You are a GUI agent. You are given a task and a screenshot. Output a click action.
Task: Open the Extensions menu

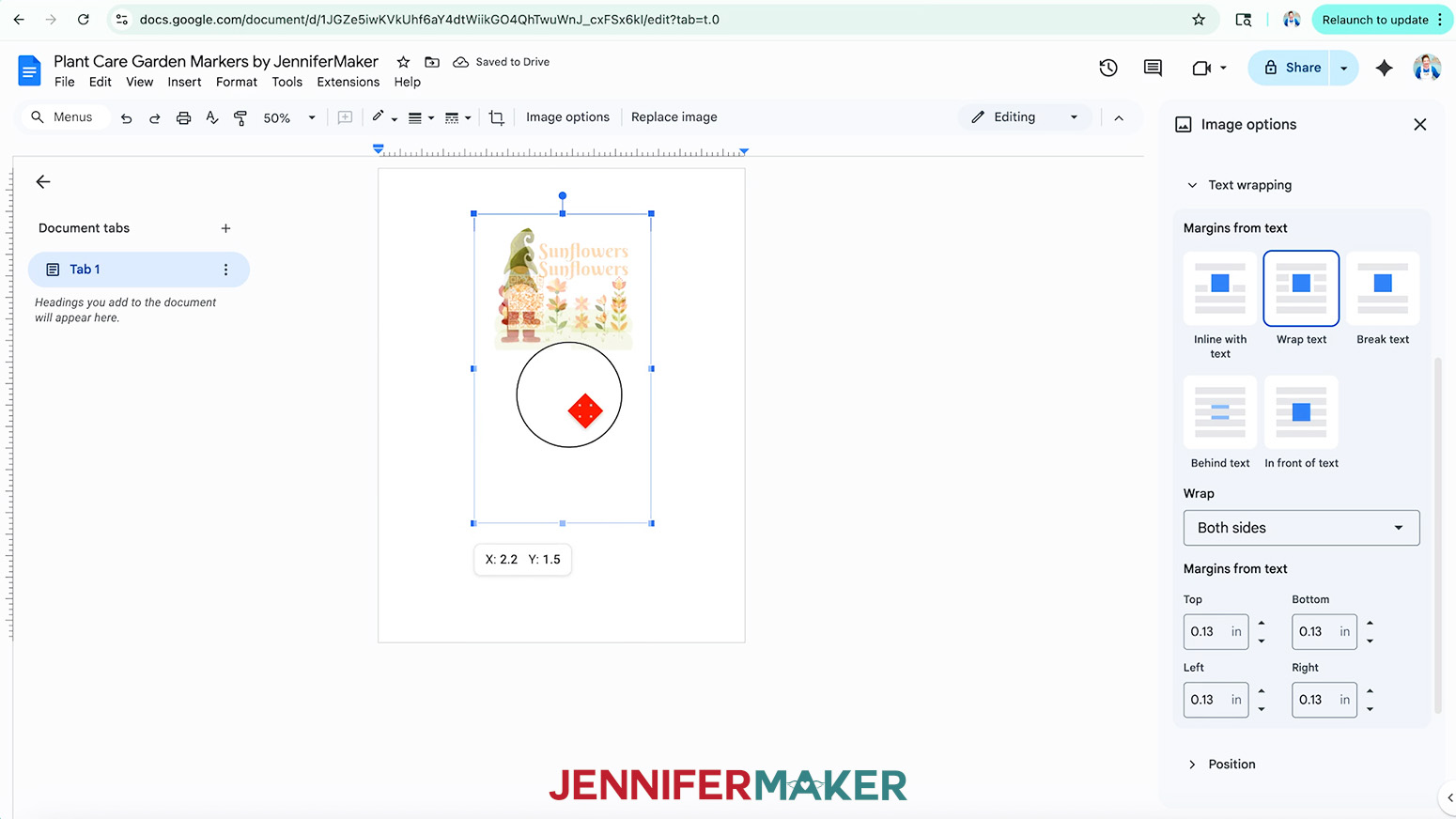click(x=349, y=82)
